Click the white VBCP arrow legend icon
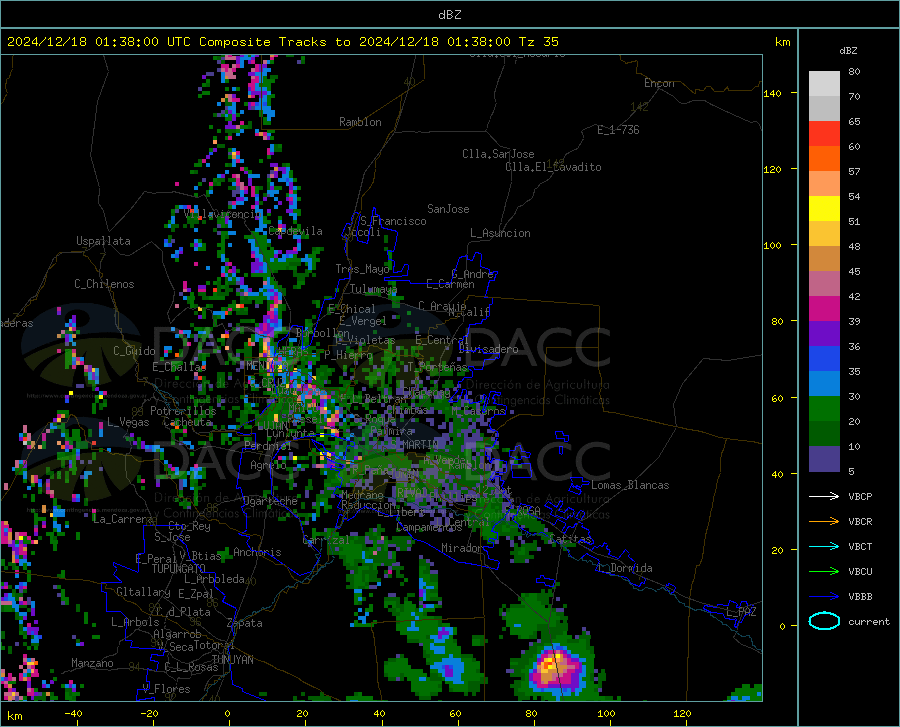This screenshot has width=900, height=727. (824, 496)
